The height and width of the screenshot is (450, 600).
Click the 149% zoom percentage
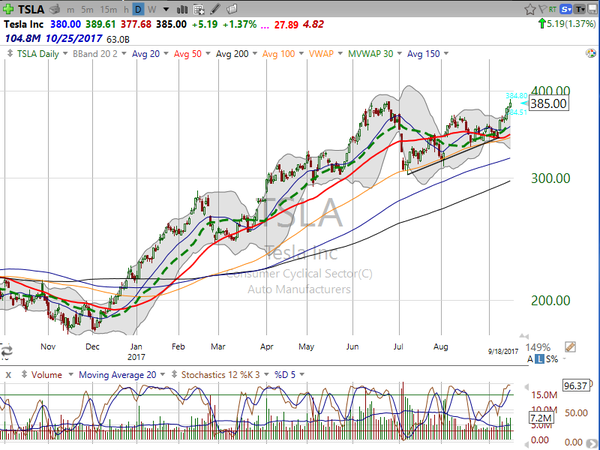[538, 347]
